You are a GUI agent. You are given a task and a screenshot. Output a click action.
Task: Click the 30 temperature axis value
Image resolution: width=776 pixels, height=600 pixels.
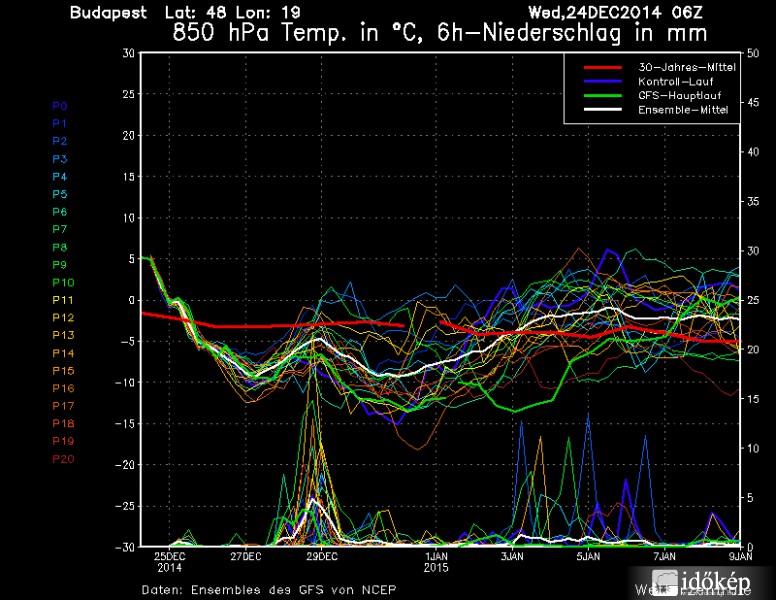pyautogui.click(x=128, y=52)
